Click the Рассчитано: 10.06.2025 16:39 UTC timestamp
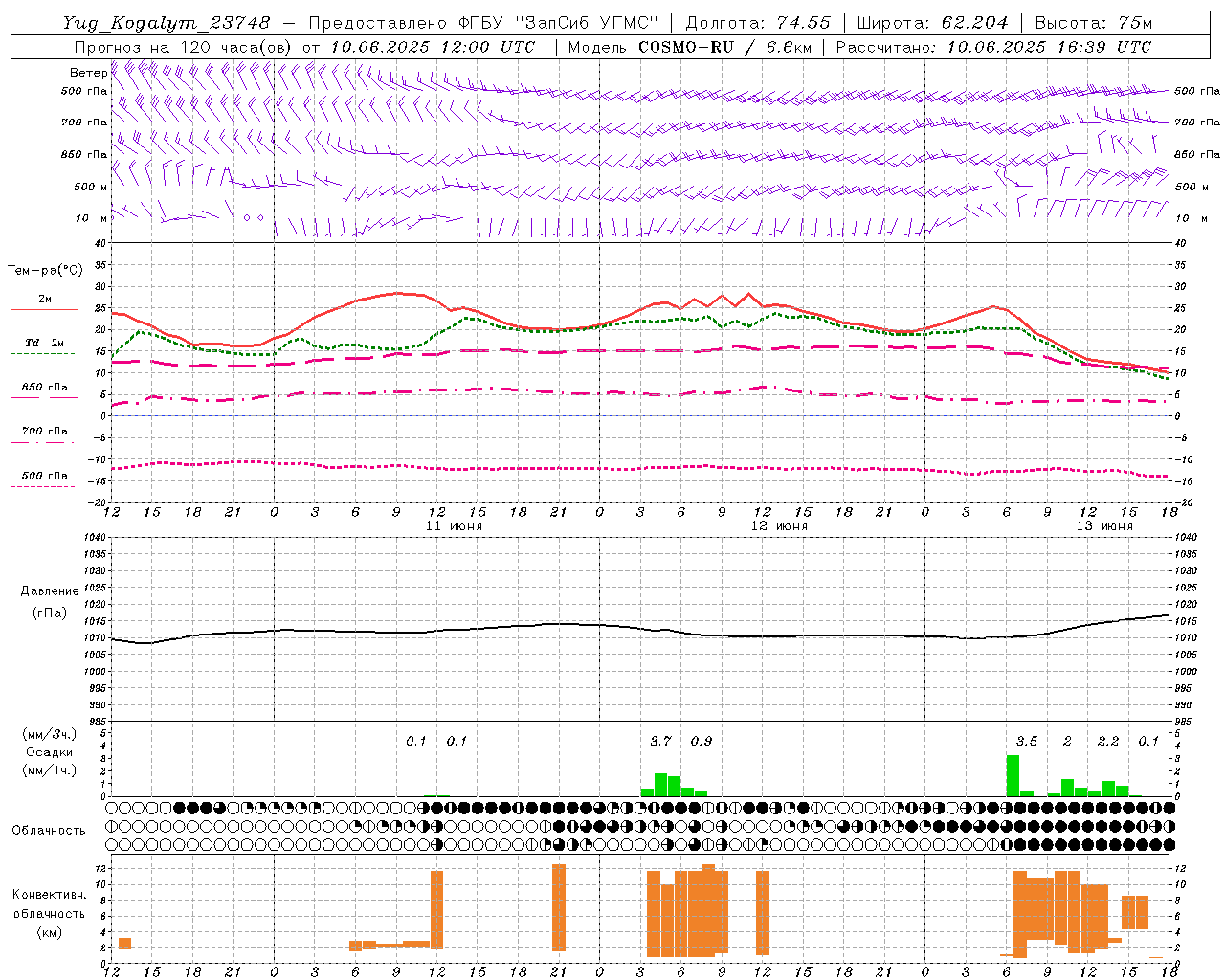 (x=993, y=47)
